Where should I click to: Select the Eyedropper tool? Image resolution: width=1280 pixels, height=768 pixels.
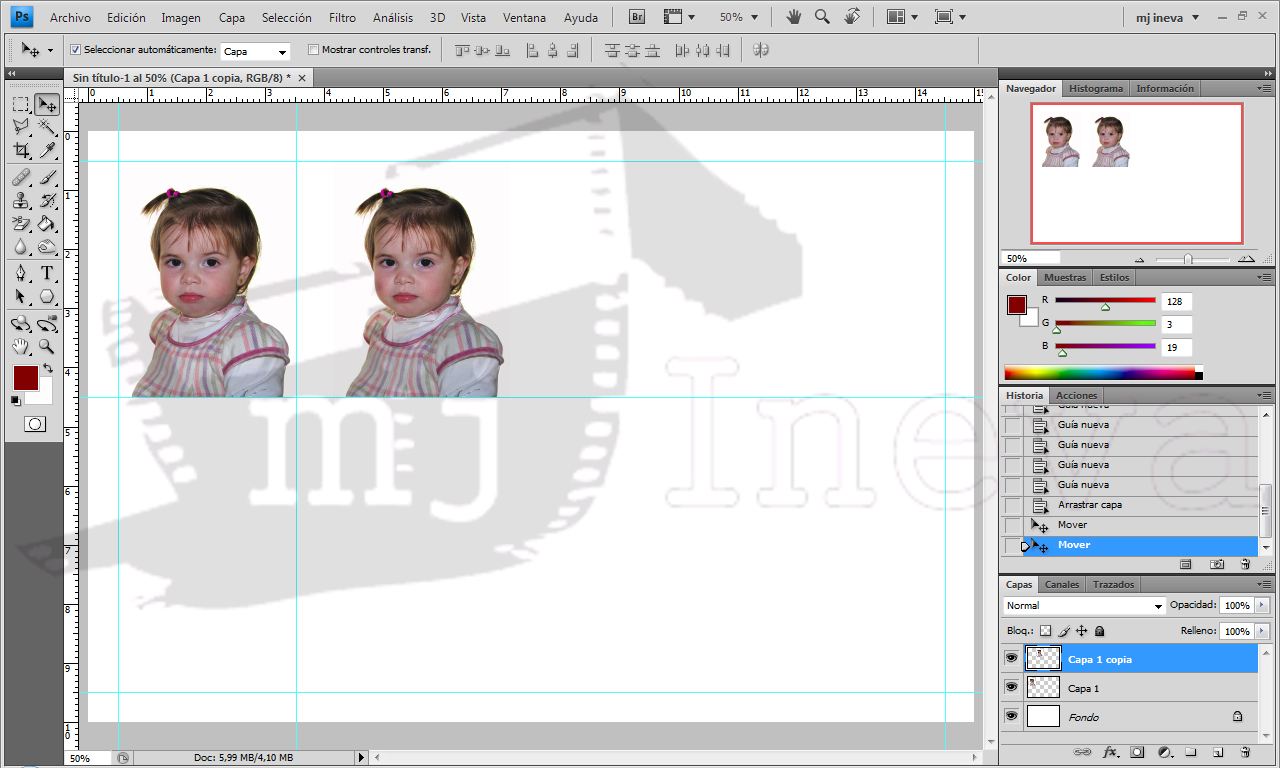[47, 151]
